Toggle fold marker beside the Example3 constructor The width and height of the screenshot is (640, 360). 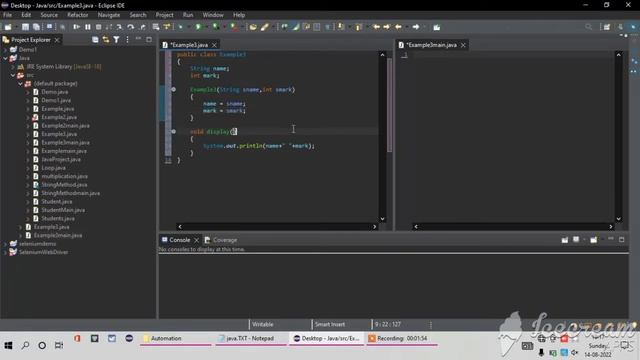[x=173, y=89]
